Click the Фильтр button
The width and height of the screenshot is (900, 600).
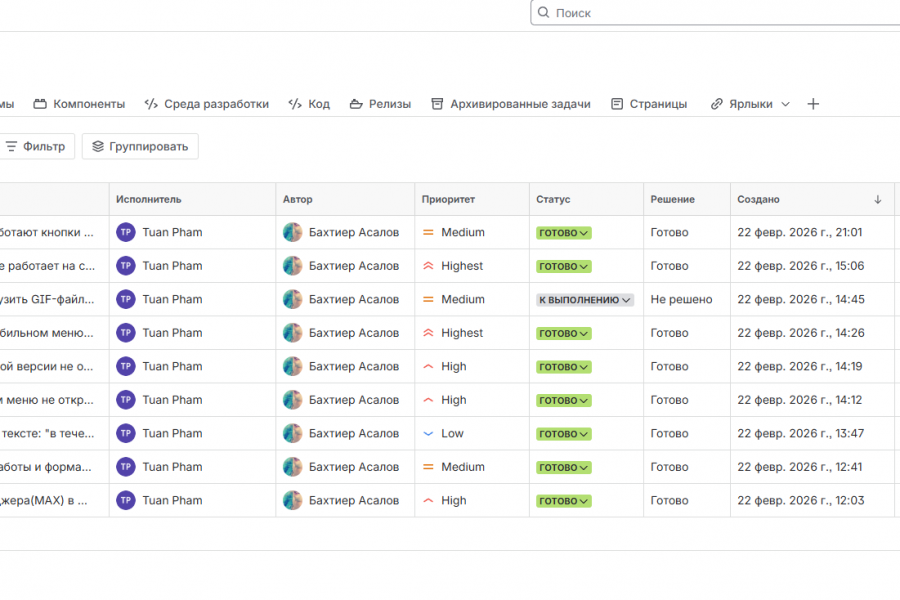(x=36, y=147)
